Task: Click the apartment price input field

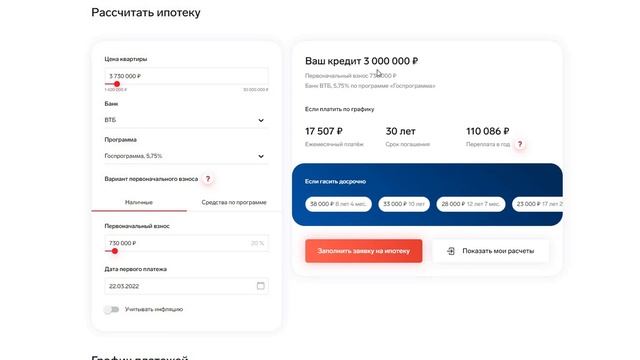Action: (186, 76)
